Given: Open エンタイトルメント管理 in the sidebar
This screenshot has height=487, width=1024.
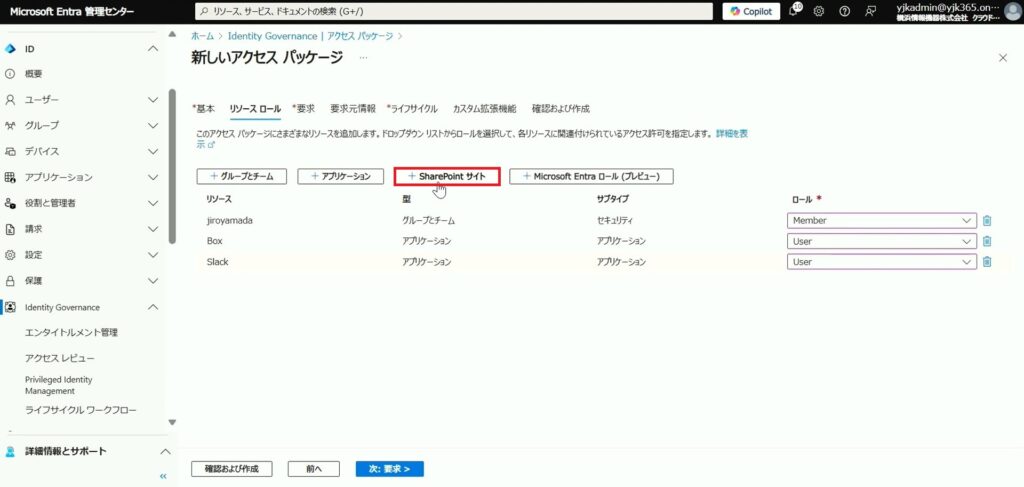Looking at the screenshot, I should [71, 333].
